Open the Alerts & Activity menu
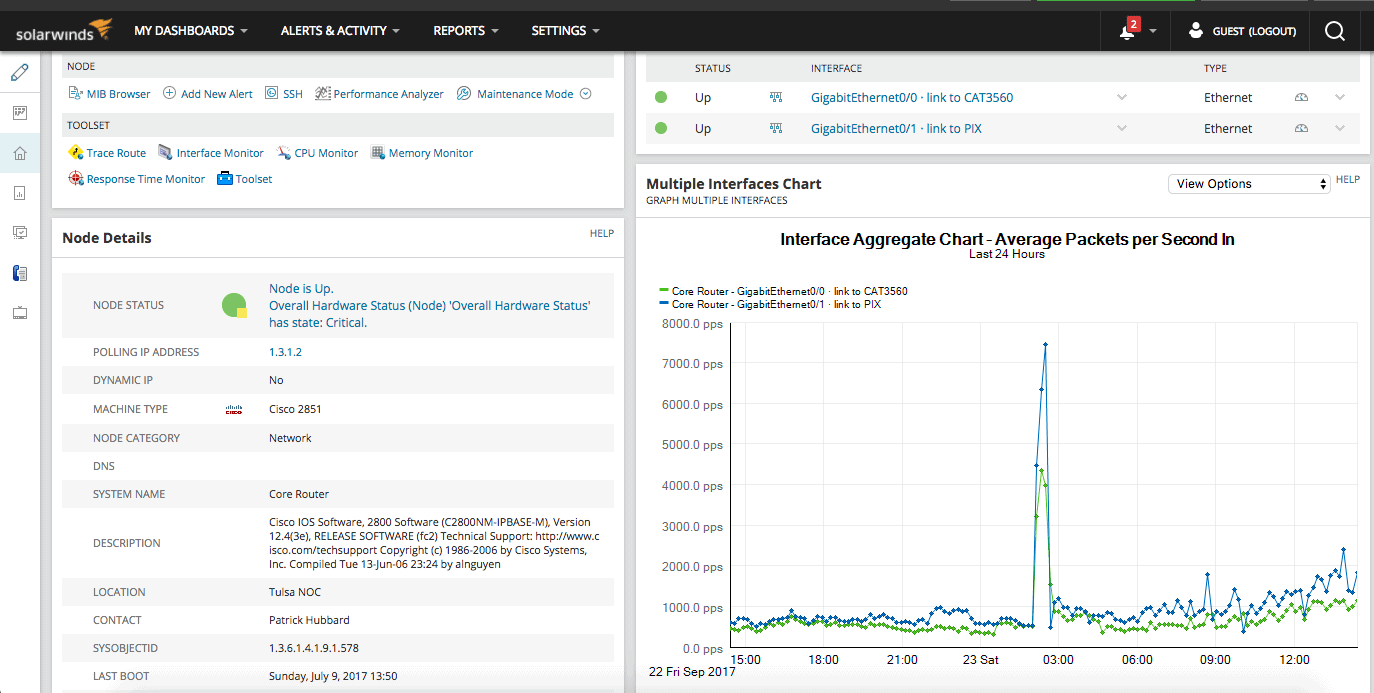The height and width of the screenshot is (693, 1374). coord(340,31)
